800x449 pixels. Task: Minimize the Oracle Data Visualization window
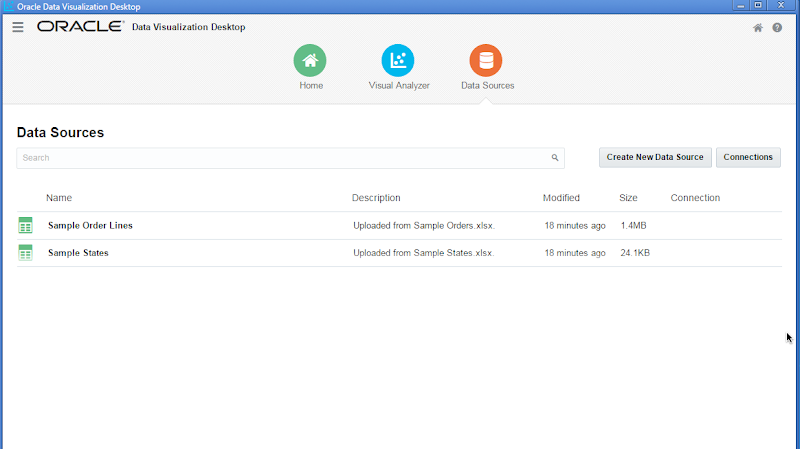pyautogui.click(x=740, y=6)
